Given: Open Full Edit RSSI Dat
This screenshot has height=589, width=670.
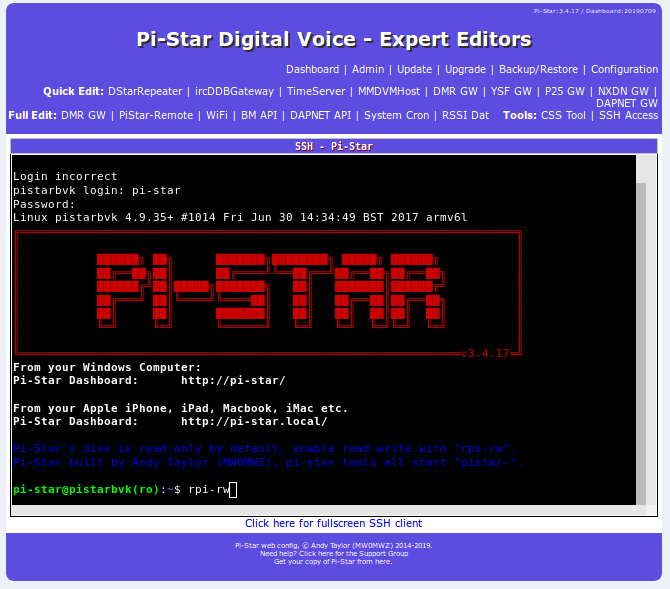Looking at the screenshot, I should click(x=465, y=115).
